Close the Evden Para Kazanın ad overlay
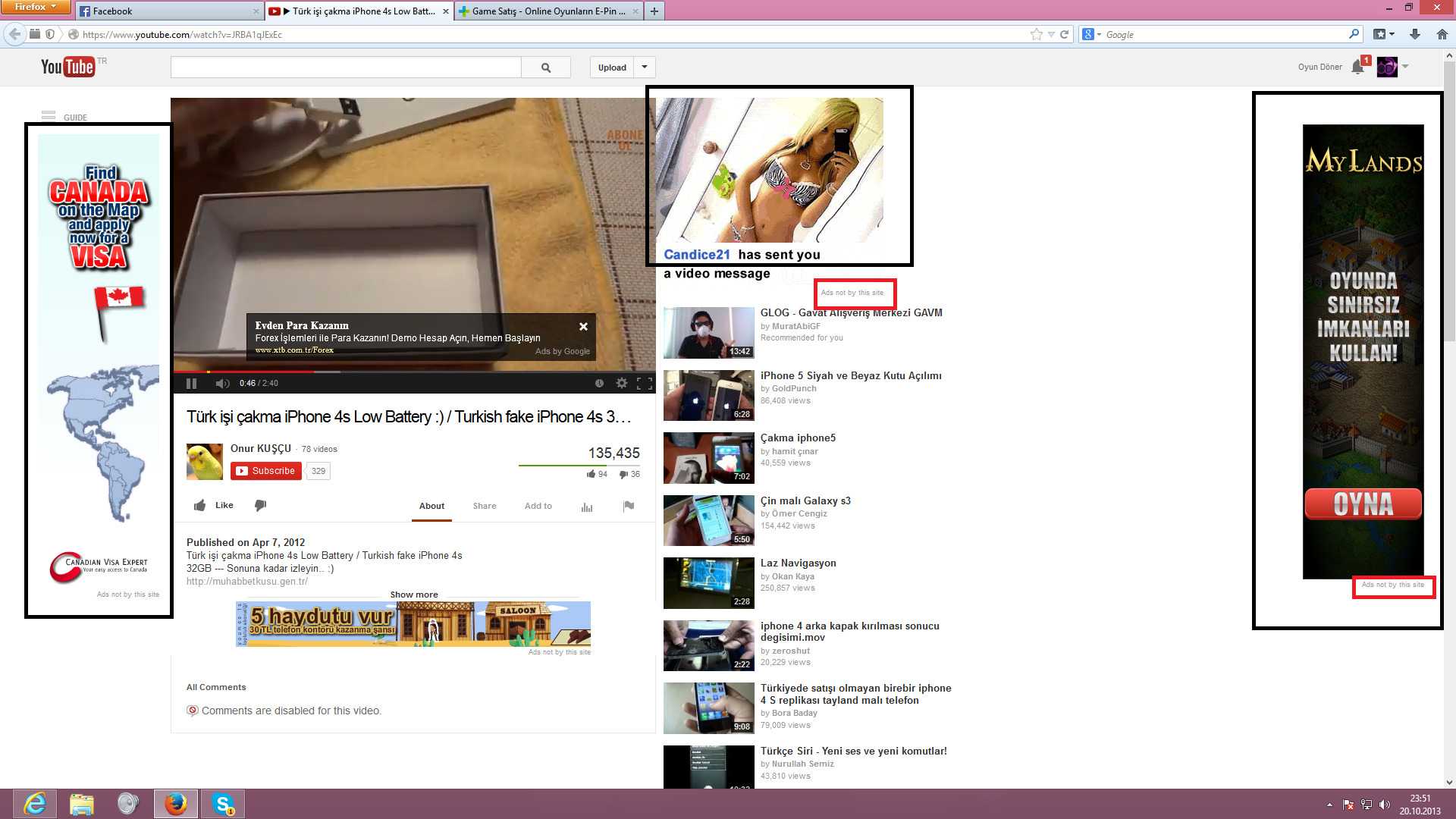Image resolution: width=1456 pixels, height=819 pixels. point(583,327)
